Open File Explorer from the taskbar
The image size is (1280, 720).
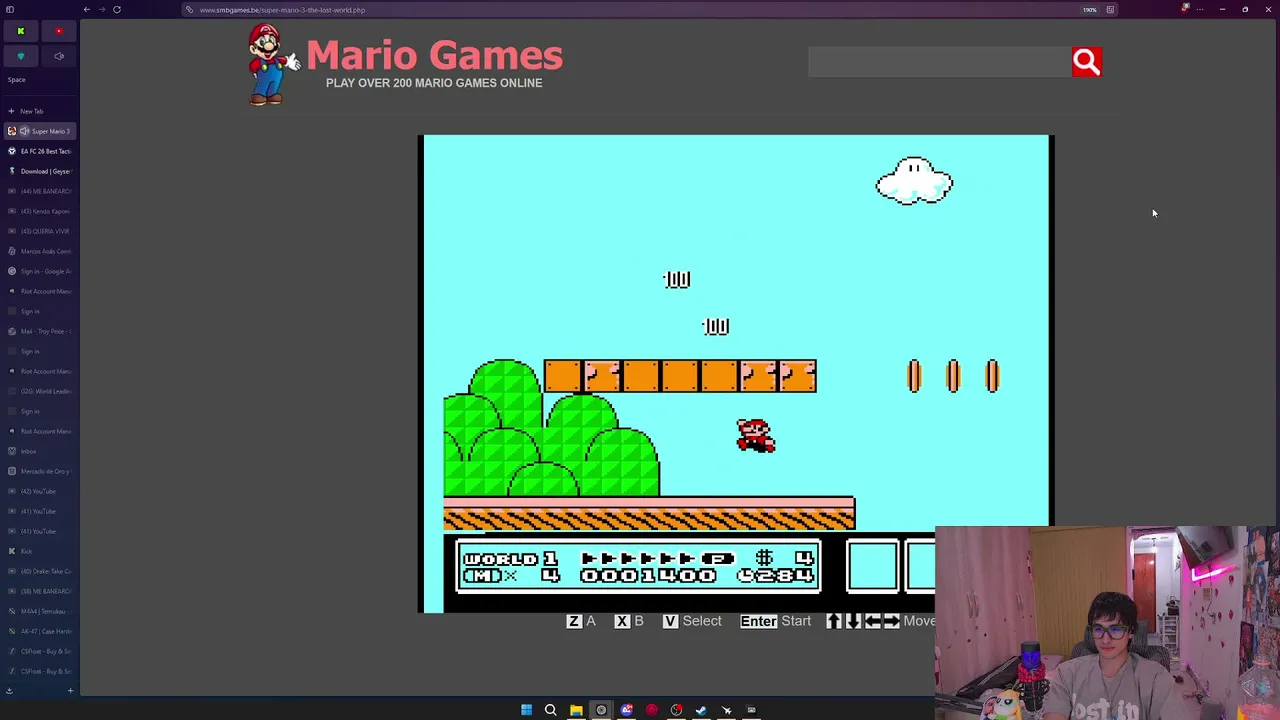[x=576, y=710]
